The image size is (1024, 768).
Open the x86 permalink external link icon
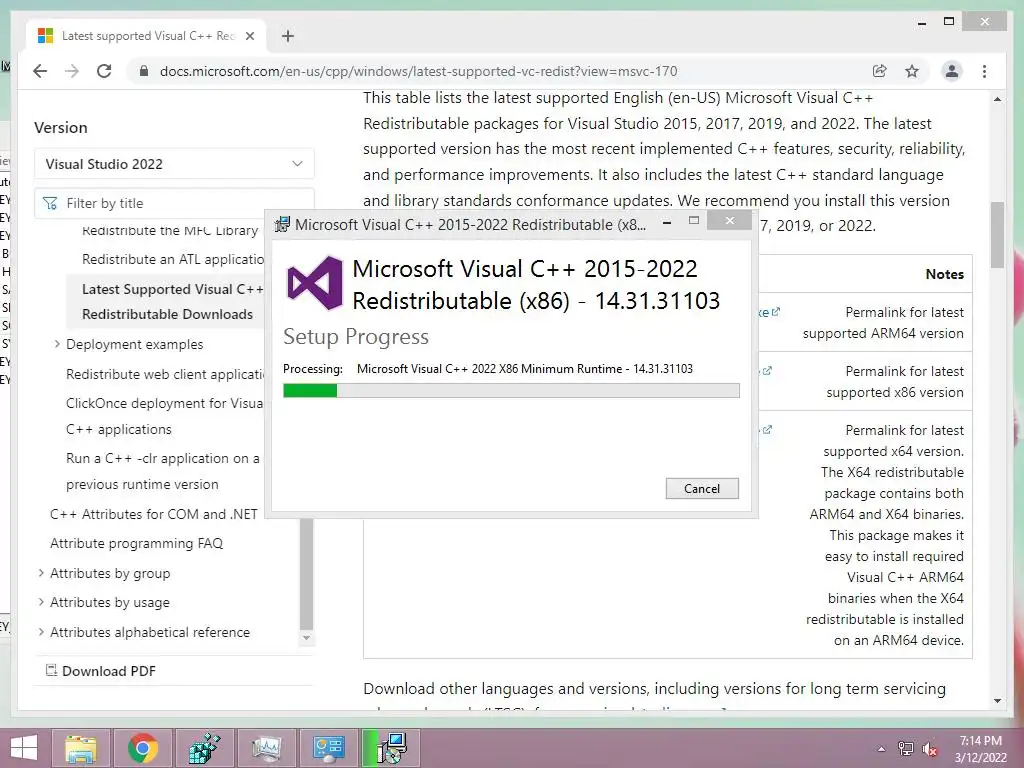pyautogui.click(x=767, y=371)
